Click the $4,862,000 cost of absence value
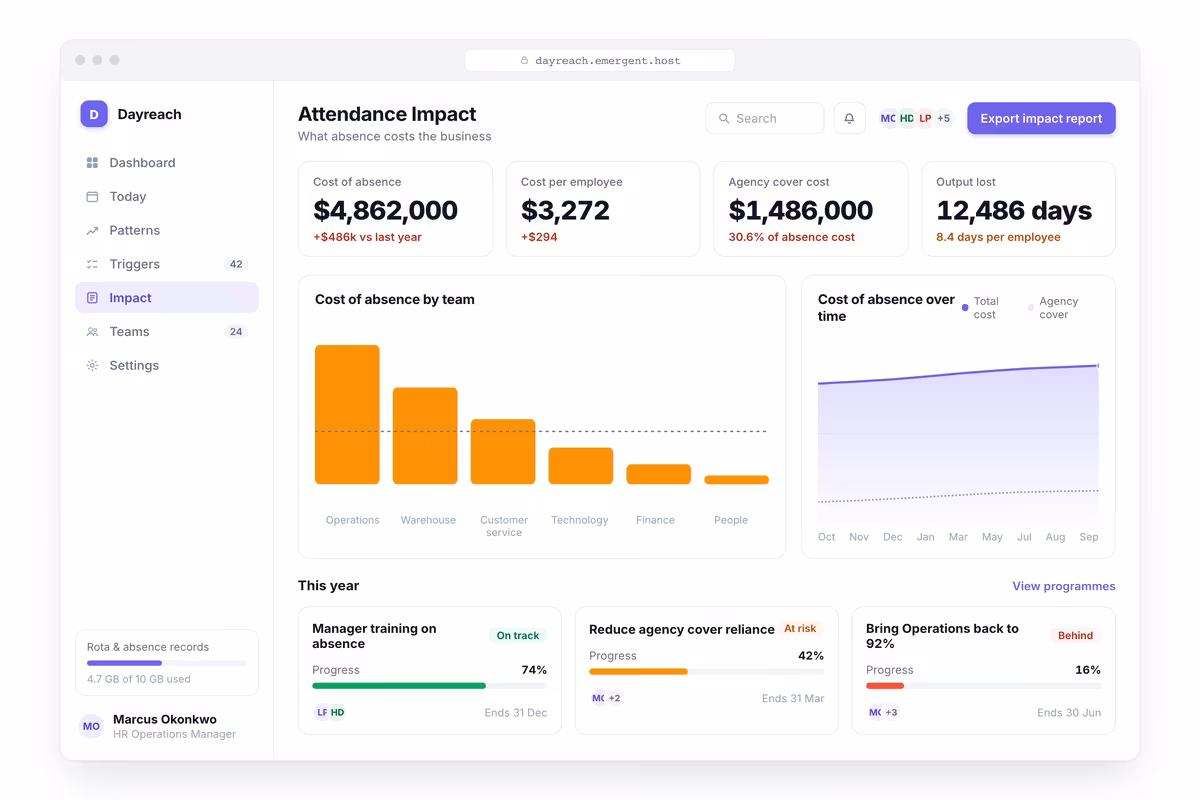This screenshot has height=800, width=1200. pos(385,210)
